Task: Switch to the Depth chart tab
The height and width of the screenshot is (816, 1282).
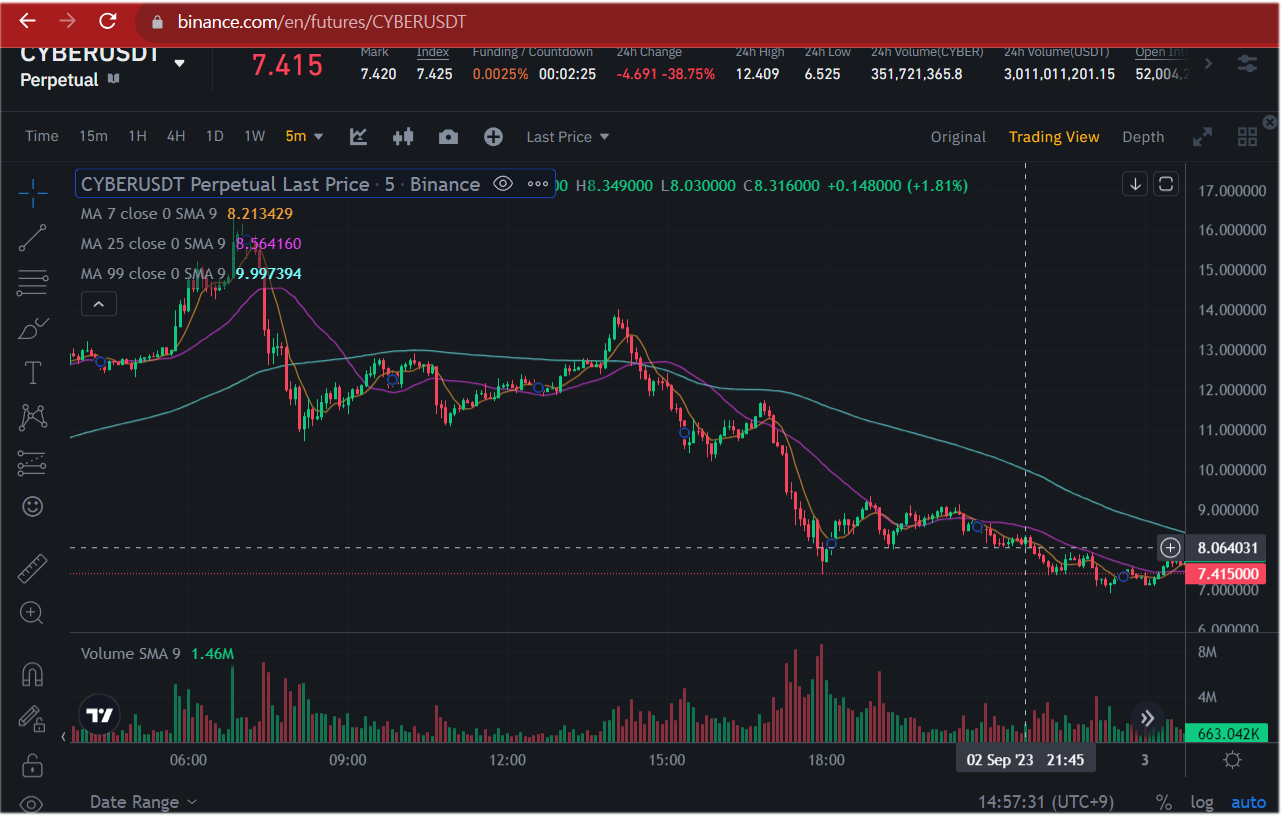Action: (1143, 137)
